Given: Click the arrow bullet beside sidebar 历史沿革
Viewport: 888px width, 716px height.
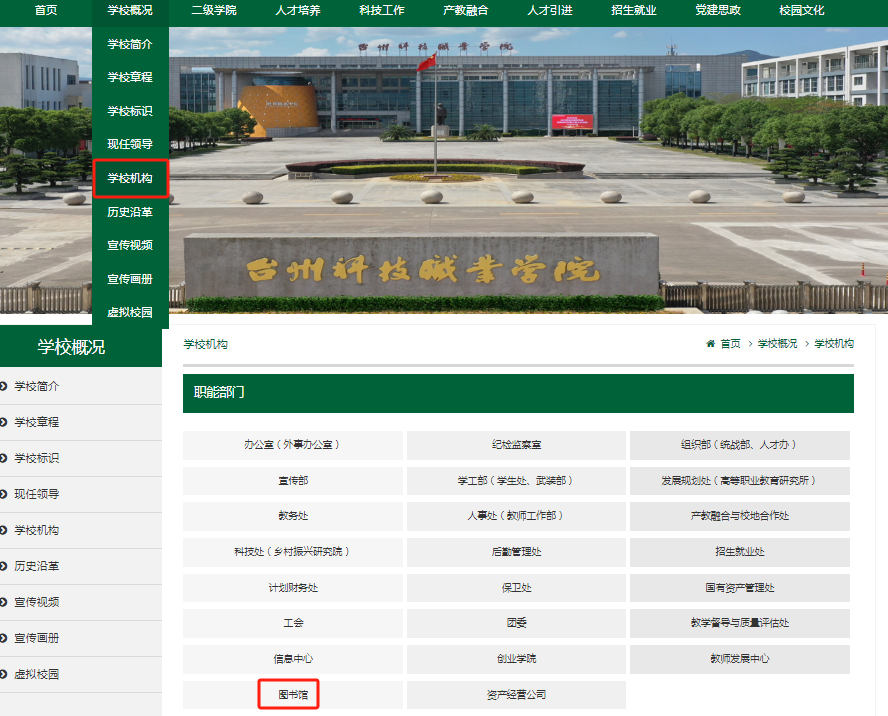Looking at the screenshot, I should [x=3, y=566].
